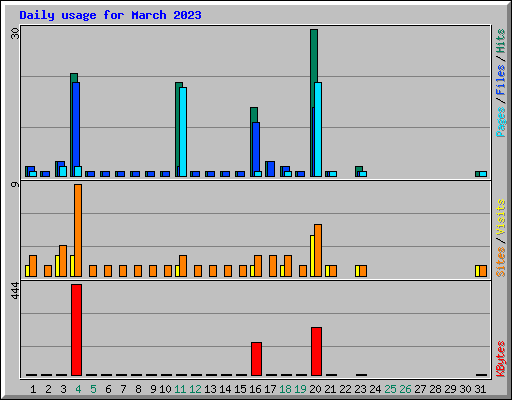Click the orange Sites bar for day 31
Viewport: 512px width, 400px height.
(x=483, y=271)
